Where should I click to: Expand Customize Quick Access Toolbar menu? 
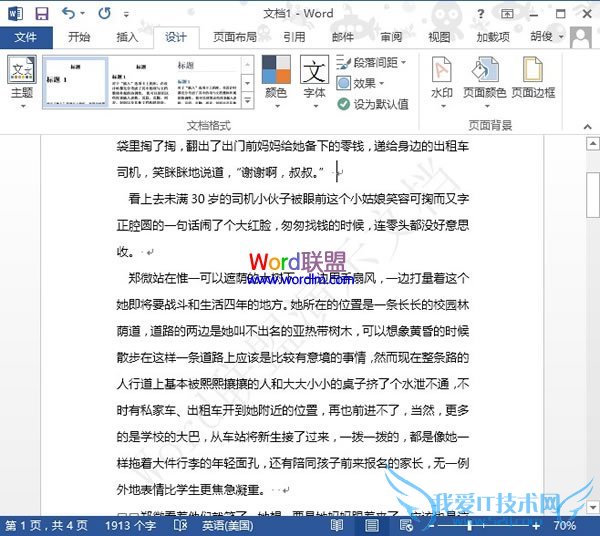coord(126,15)
